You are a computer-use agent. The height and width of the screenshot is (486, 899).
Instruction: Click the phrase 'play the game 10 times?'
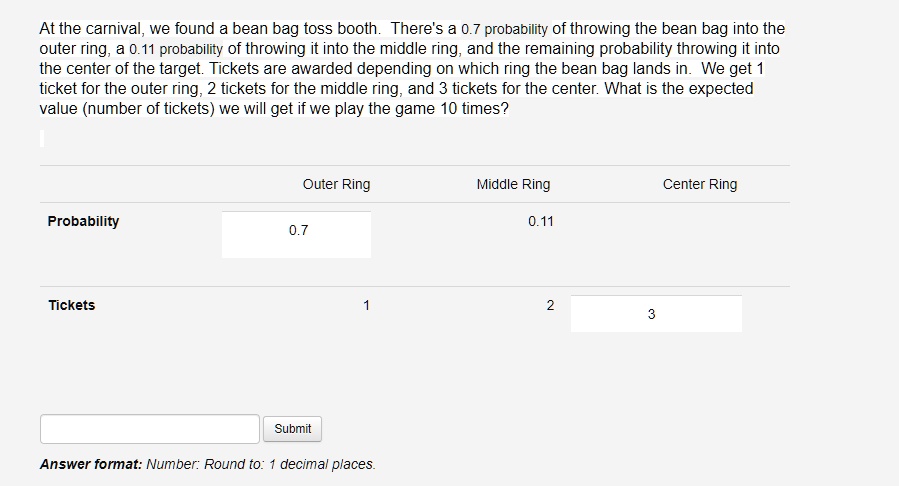pos(410,108)
